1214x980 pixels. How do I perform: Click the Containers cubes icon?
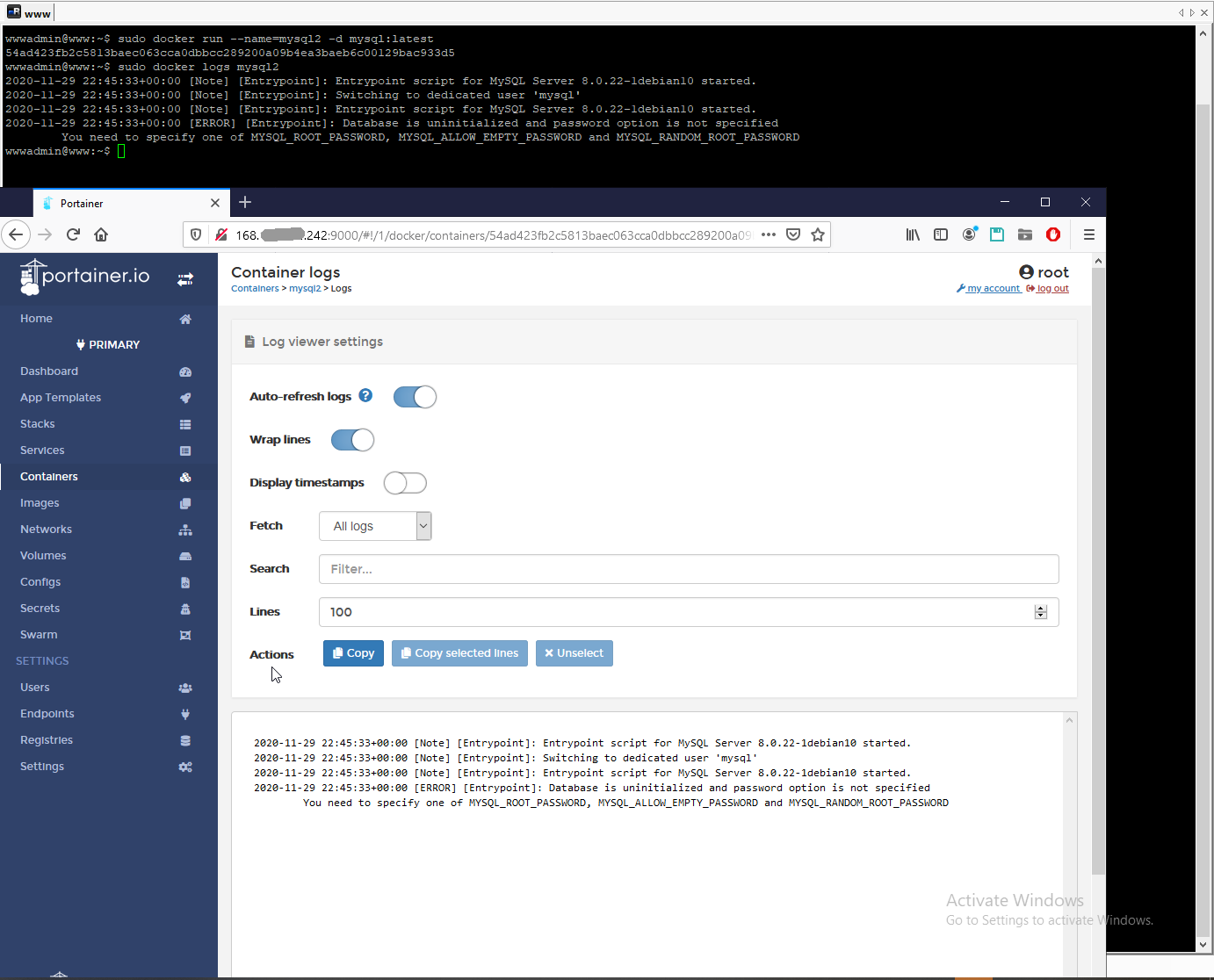point(185,477)
